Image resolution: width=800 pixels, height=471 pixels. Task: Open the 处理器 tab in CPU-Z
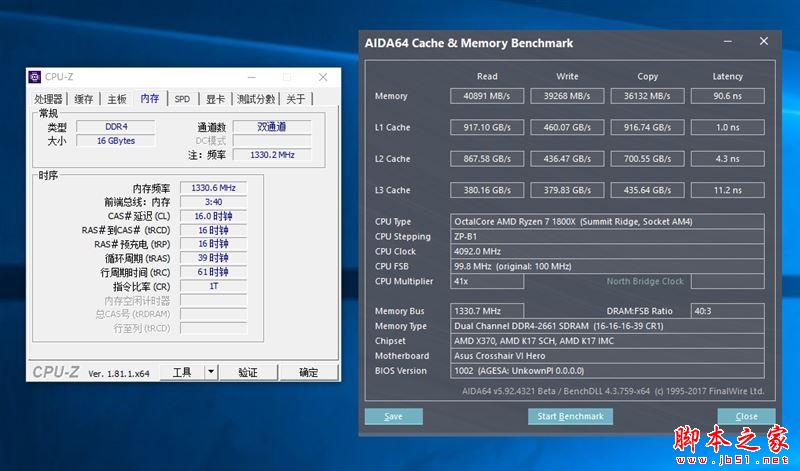(48, 99)
